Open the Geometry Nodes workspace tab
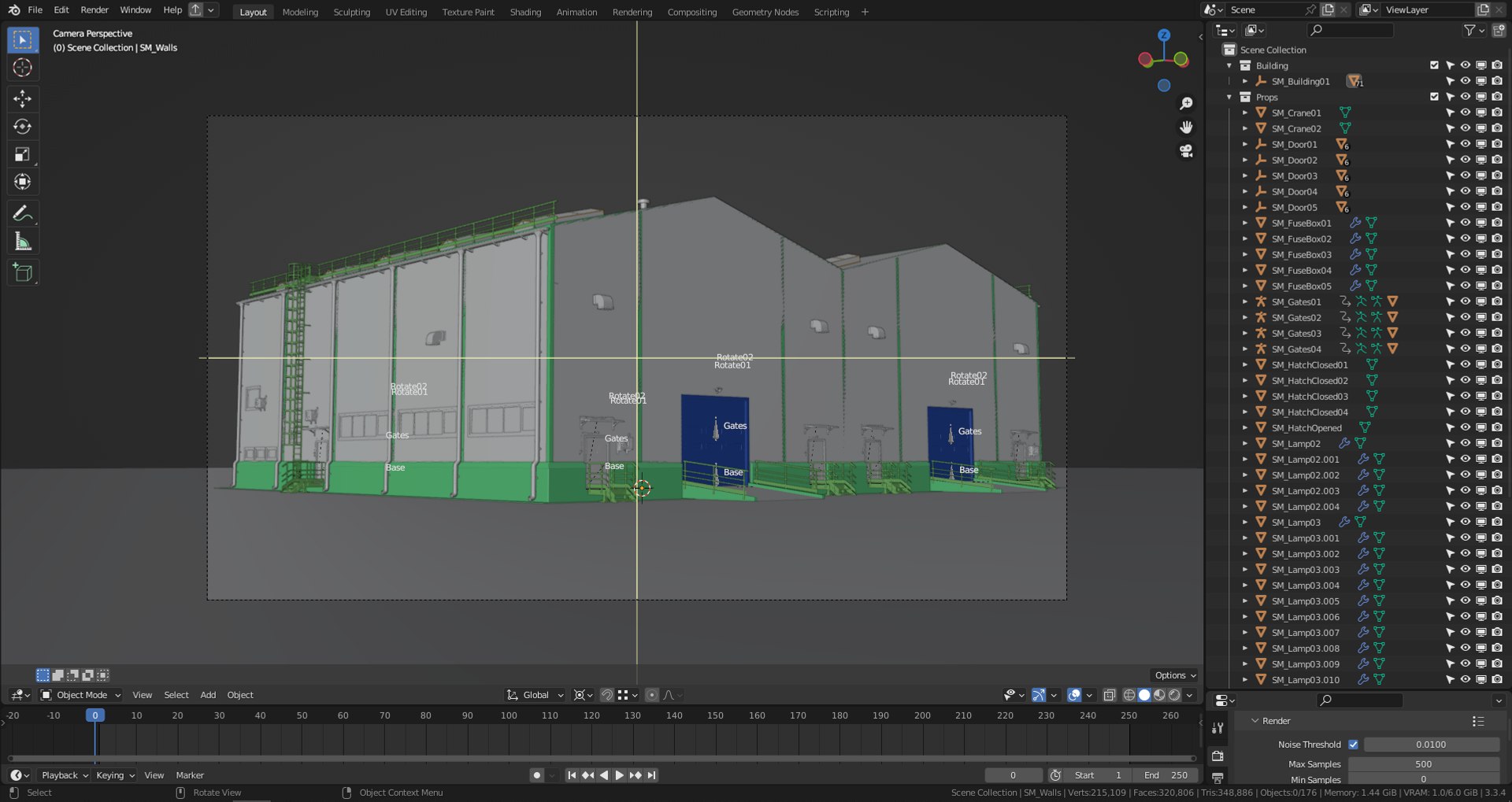The image size is (1512, 802). (765, 12)
